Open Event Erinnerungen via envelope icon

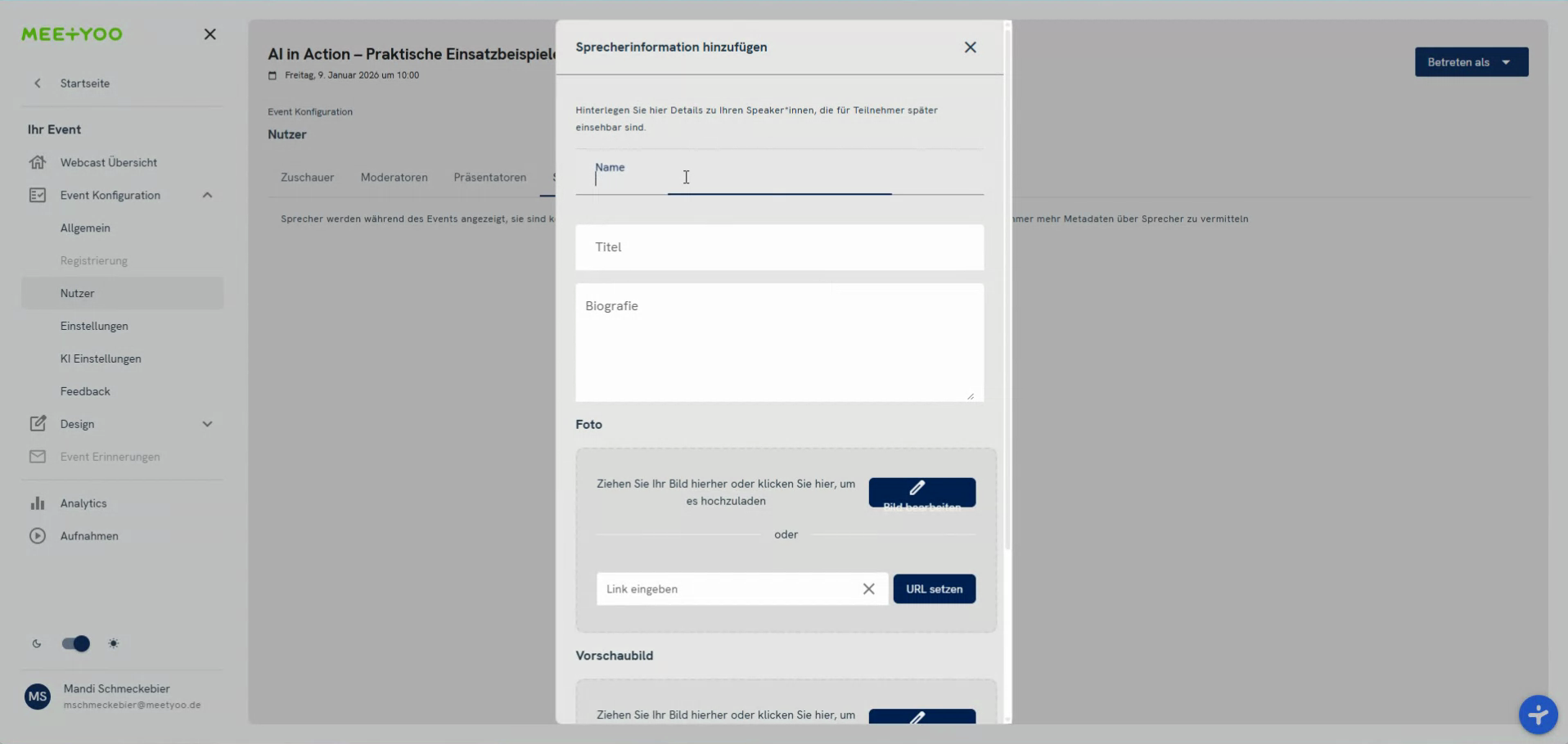(38, 457)
